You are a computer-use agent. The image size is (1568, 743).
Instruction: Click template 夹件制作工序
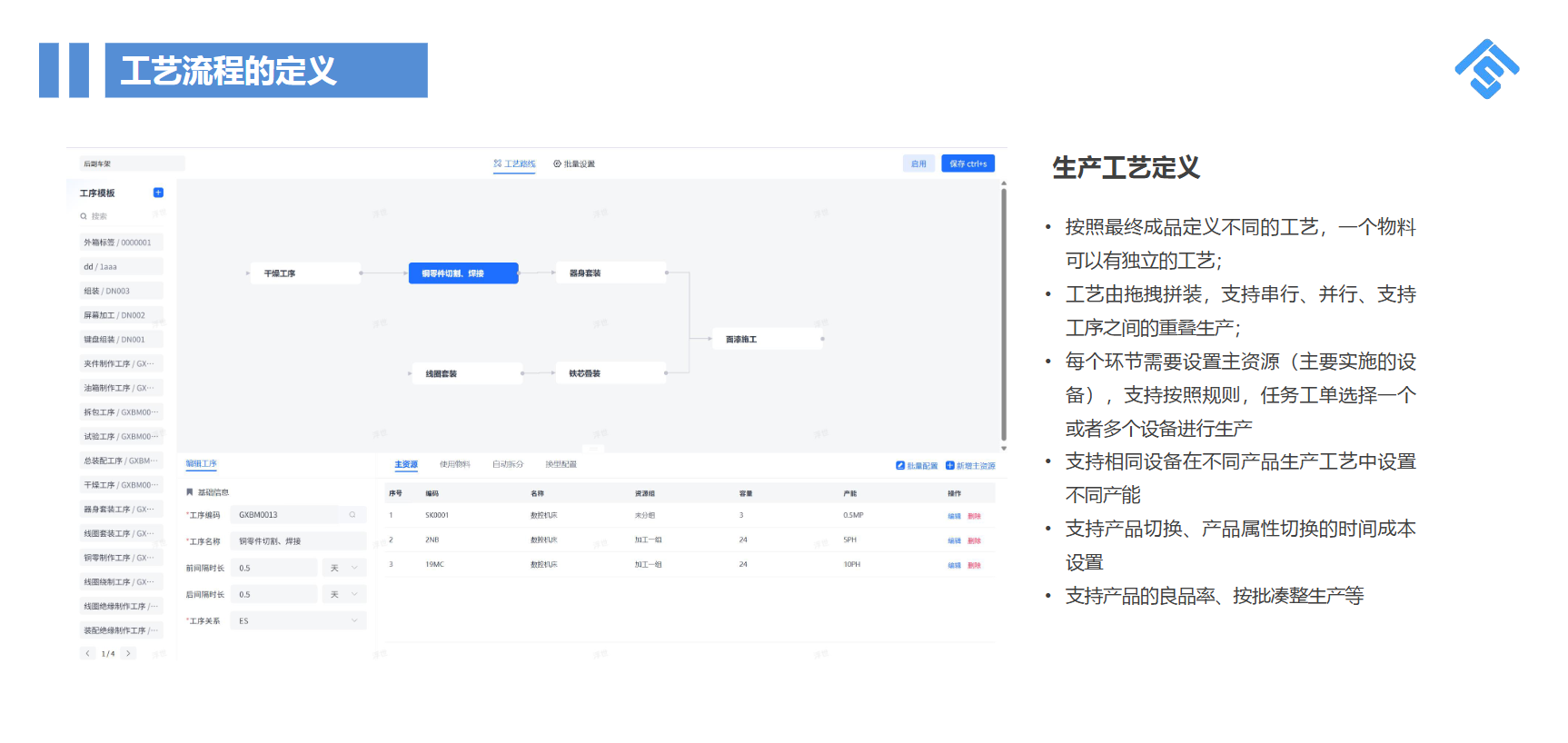121,363
